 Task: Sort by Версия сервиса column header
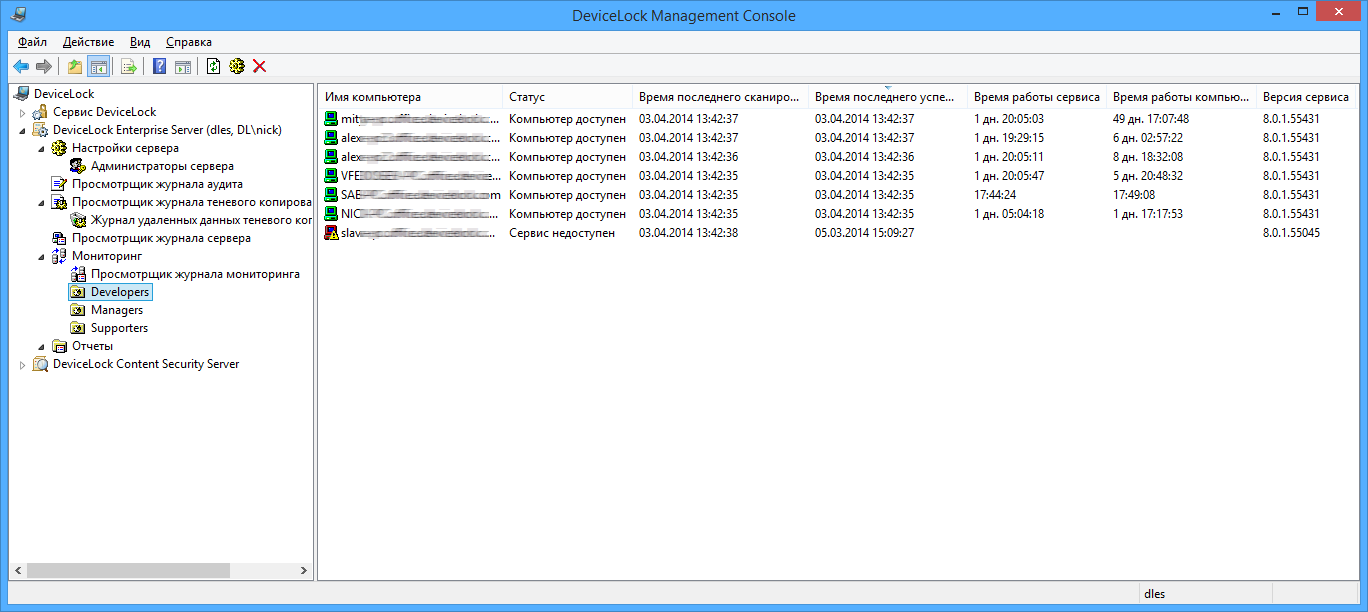coord(1306,97)
